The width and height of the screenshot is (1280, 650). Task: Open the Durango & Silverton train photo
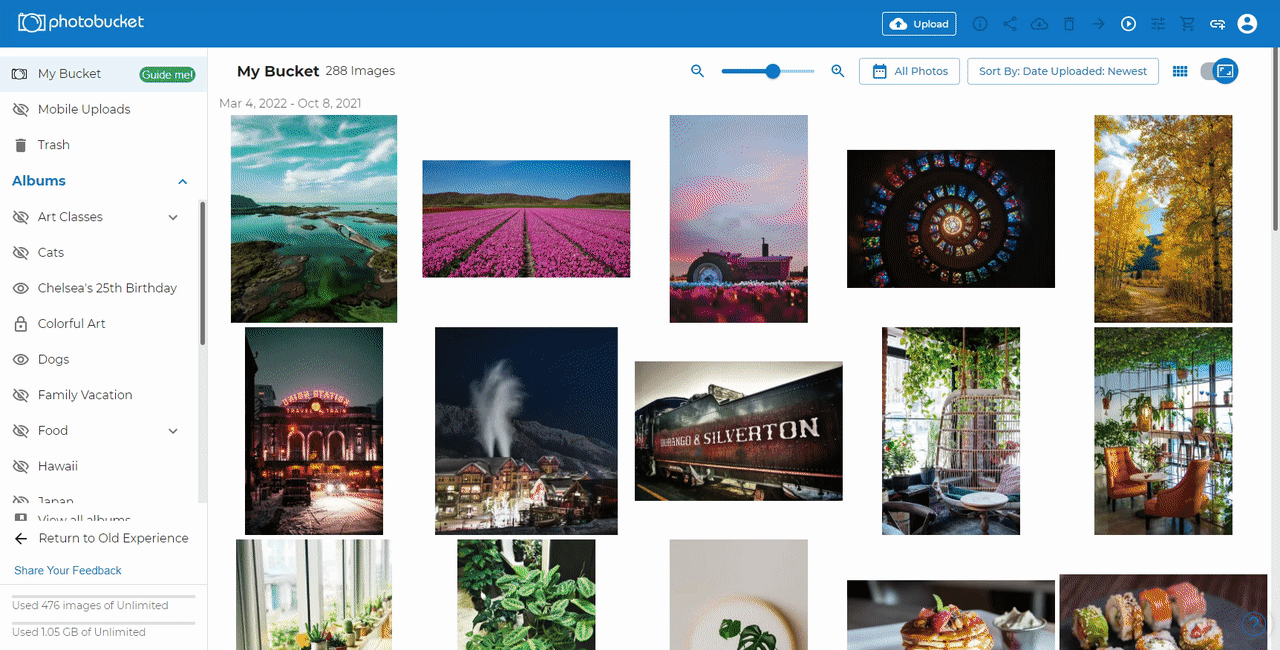pos(739,431)
